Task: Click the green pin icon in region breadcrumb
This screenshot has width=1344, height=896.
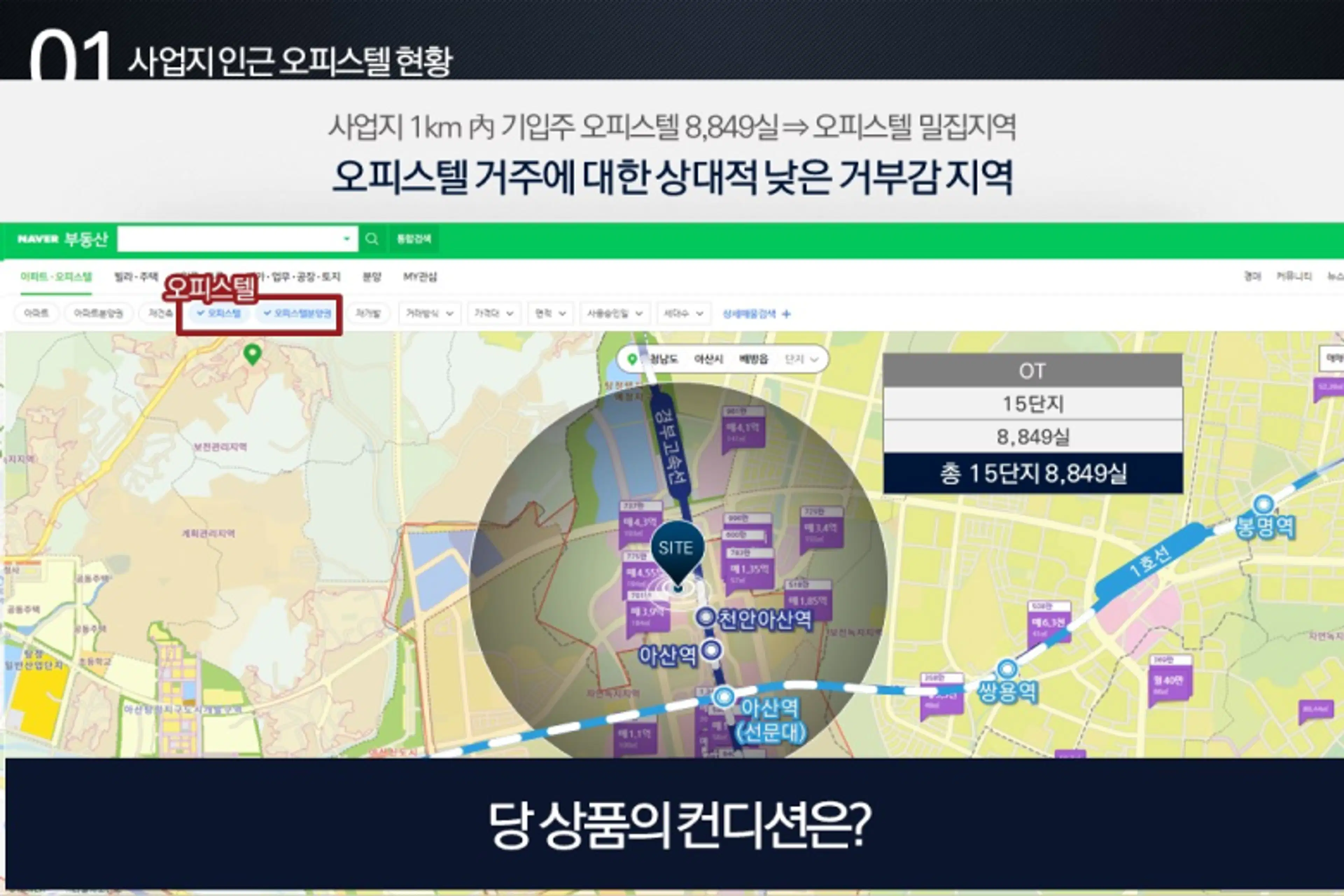Action: [x=632, y=359]
